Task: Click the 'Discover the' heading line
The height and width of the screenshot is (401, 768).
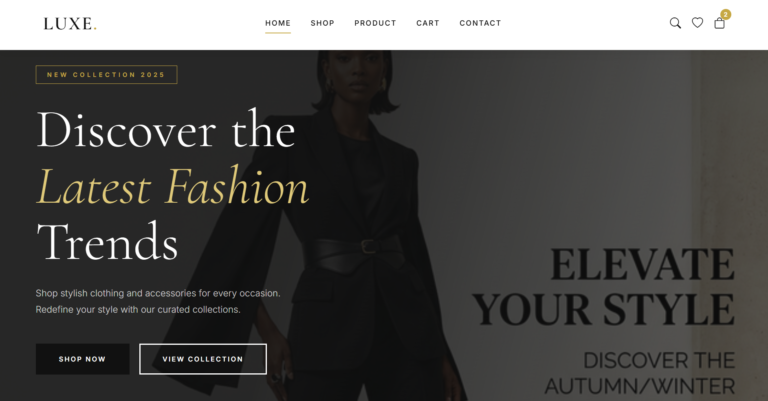Action: pyautogui.click(x=166, y=129)
